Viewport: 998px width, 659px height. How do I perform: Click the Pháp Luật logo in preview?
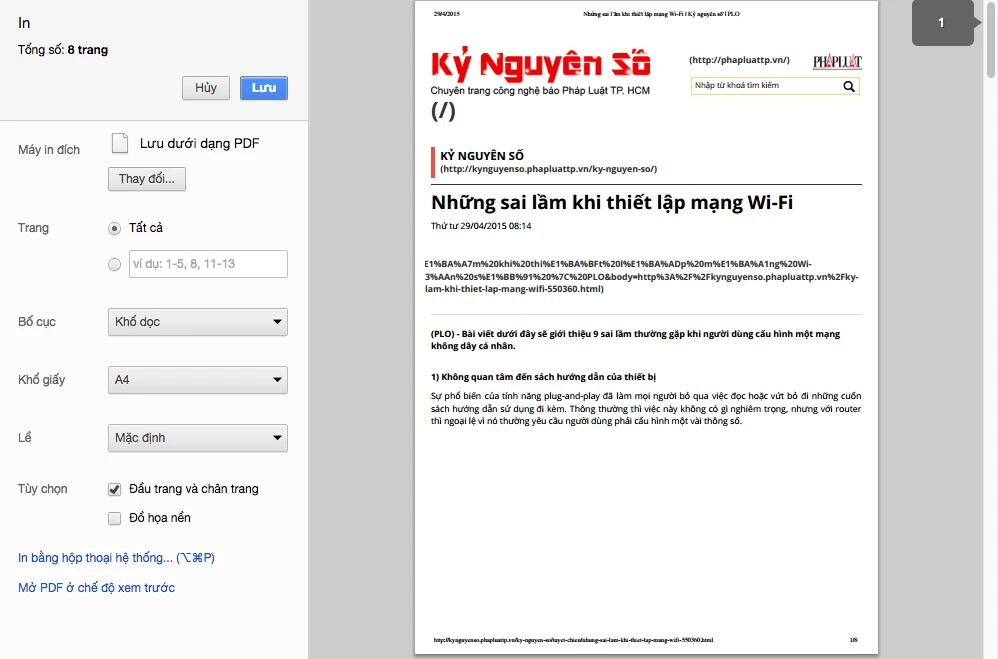click(836, 62)
